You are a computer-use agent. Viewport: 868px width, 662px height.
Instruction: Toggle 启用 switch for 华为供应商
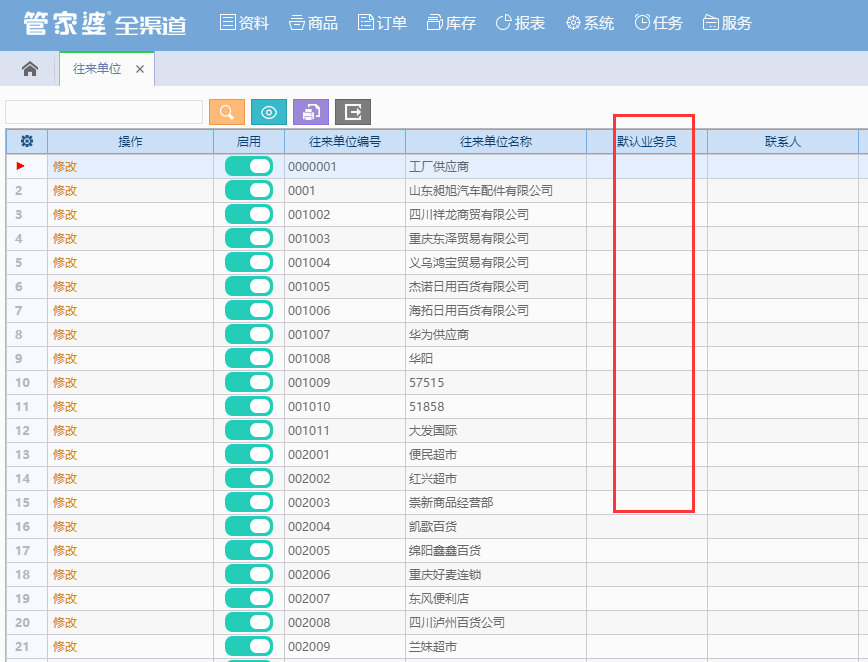coord(249,334)
